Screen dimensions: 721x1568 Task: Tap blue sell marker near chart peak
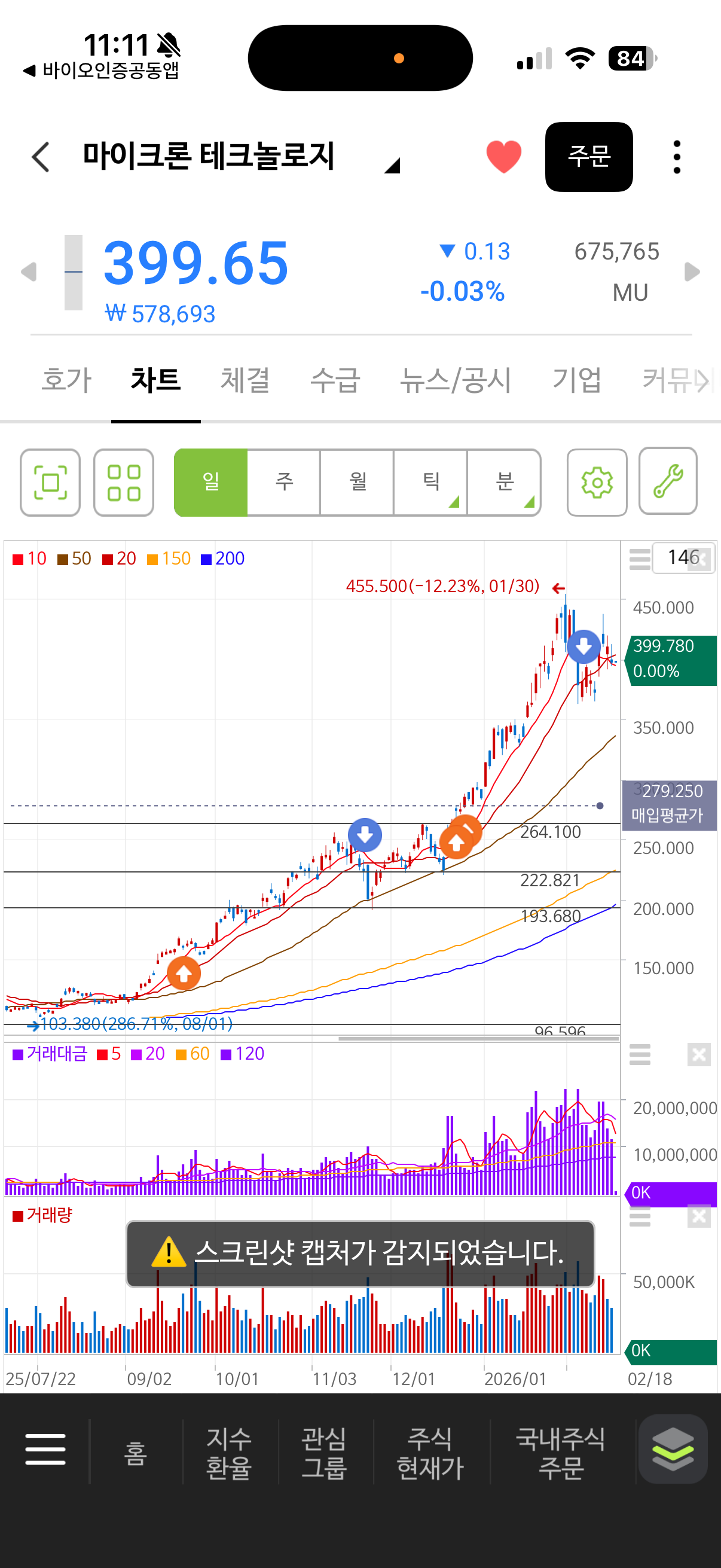583,646
